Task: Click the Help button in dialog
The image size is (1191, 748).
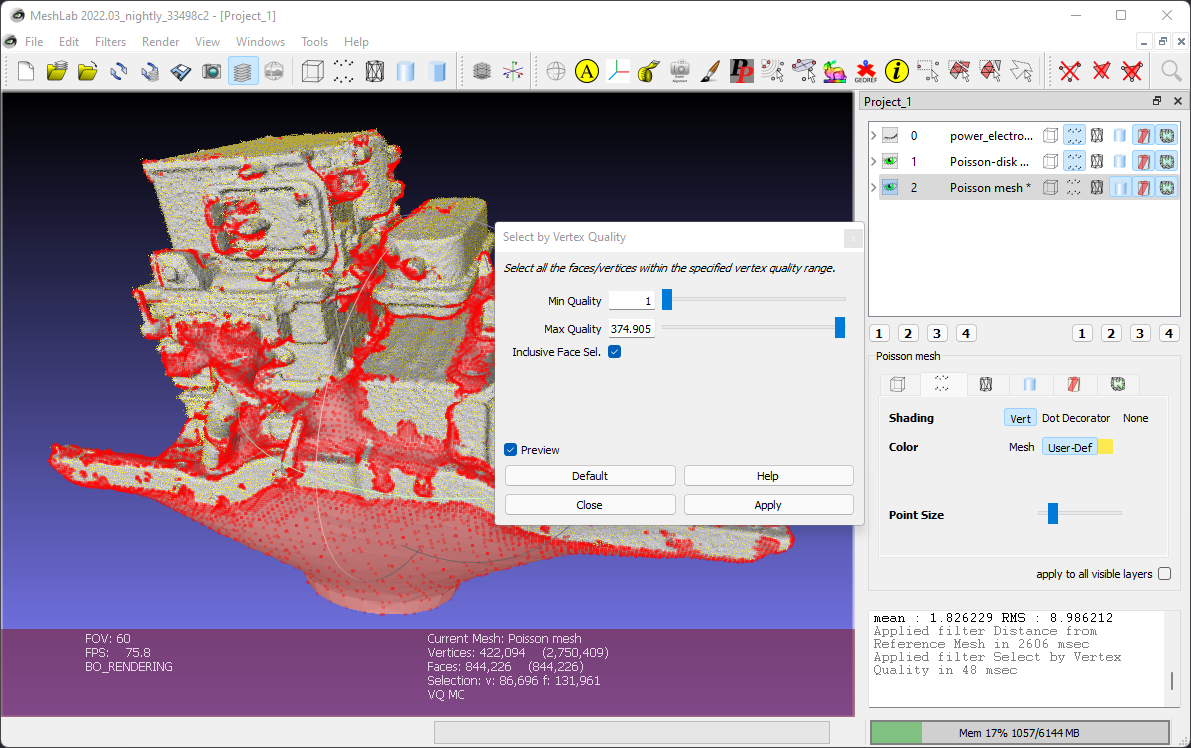Action: click(x=769, y=476)
